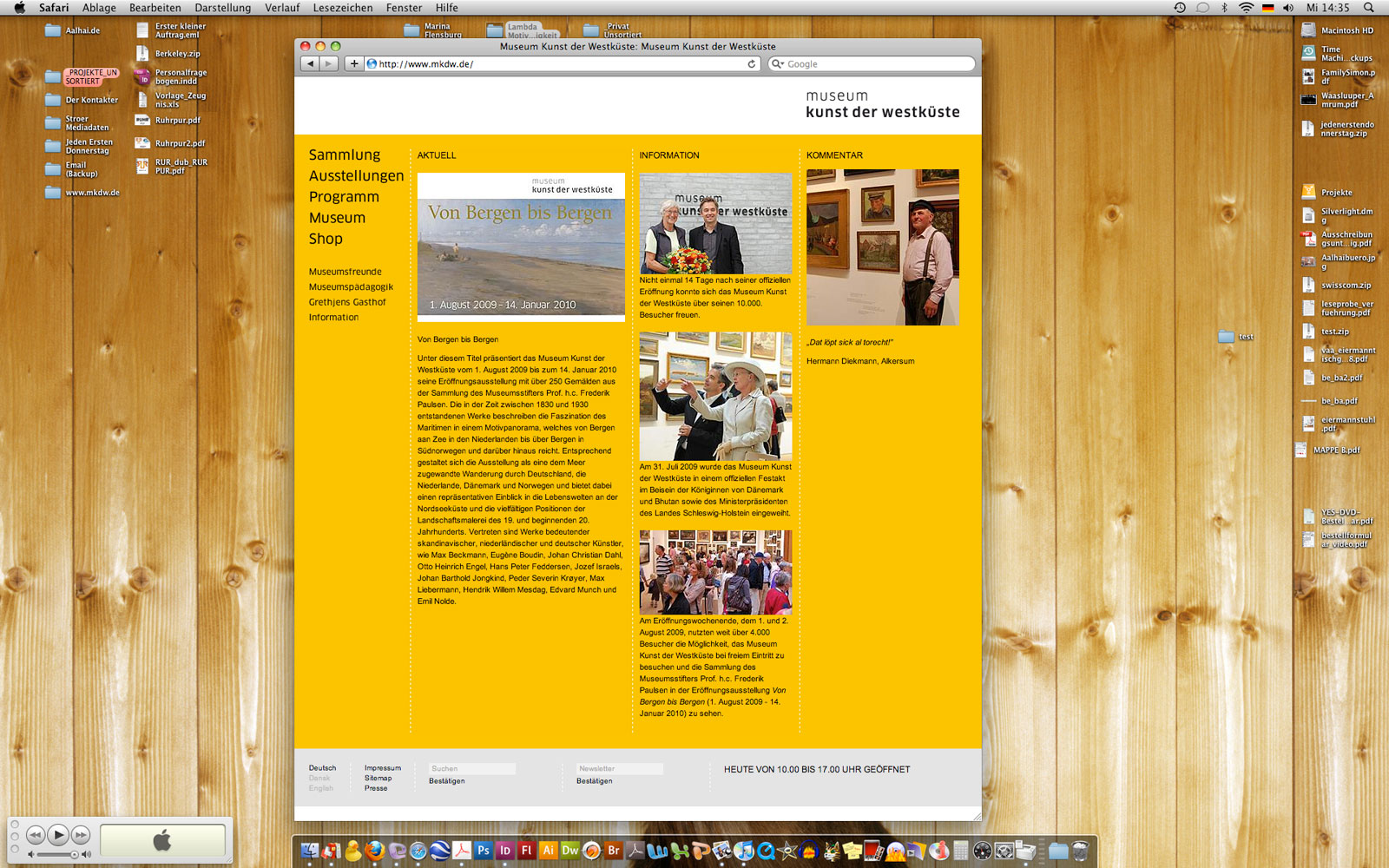Viewport: 1389px width, 868px height.
Task: Open PowerPoint from the Dock
Action: click(701, 851)
